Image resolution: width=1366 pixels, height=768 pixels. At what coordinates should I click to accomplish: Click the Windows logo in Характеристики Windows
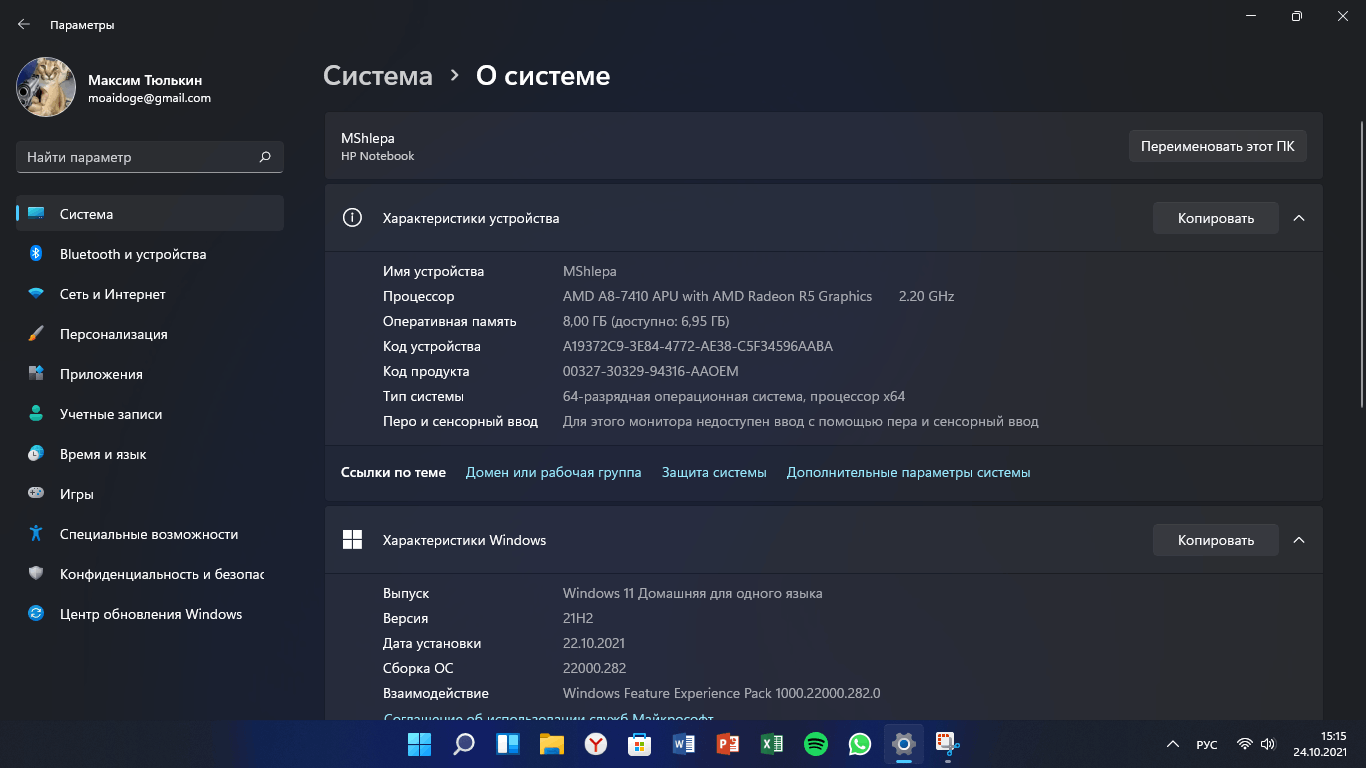click(352, 540)
